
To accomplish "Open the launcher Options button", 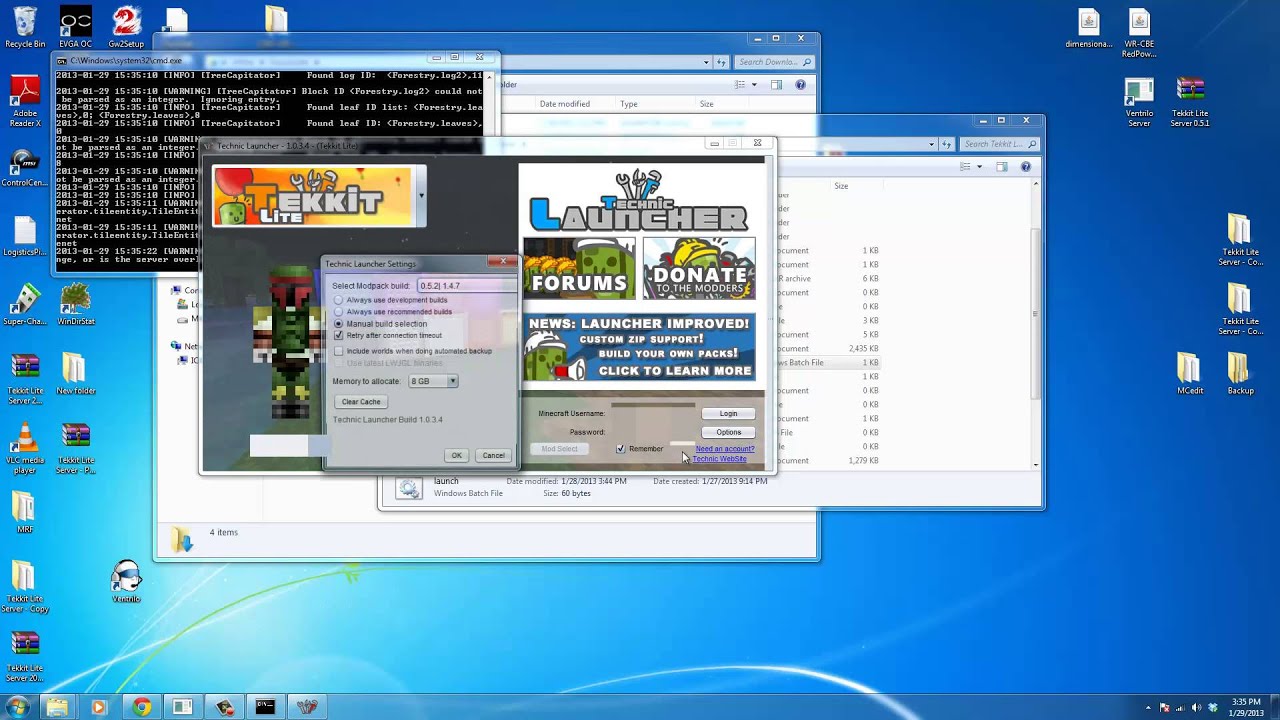I will coord(728,433).
